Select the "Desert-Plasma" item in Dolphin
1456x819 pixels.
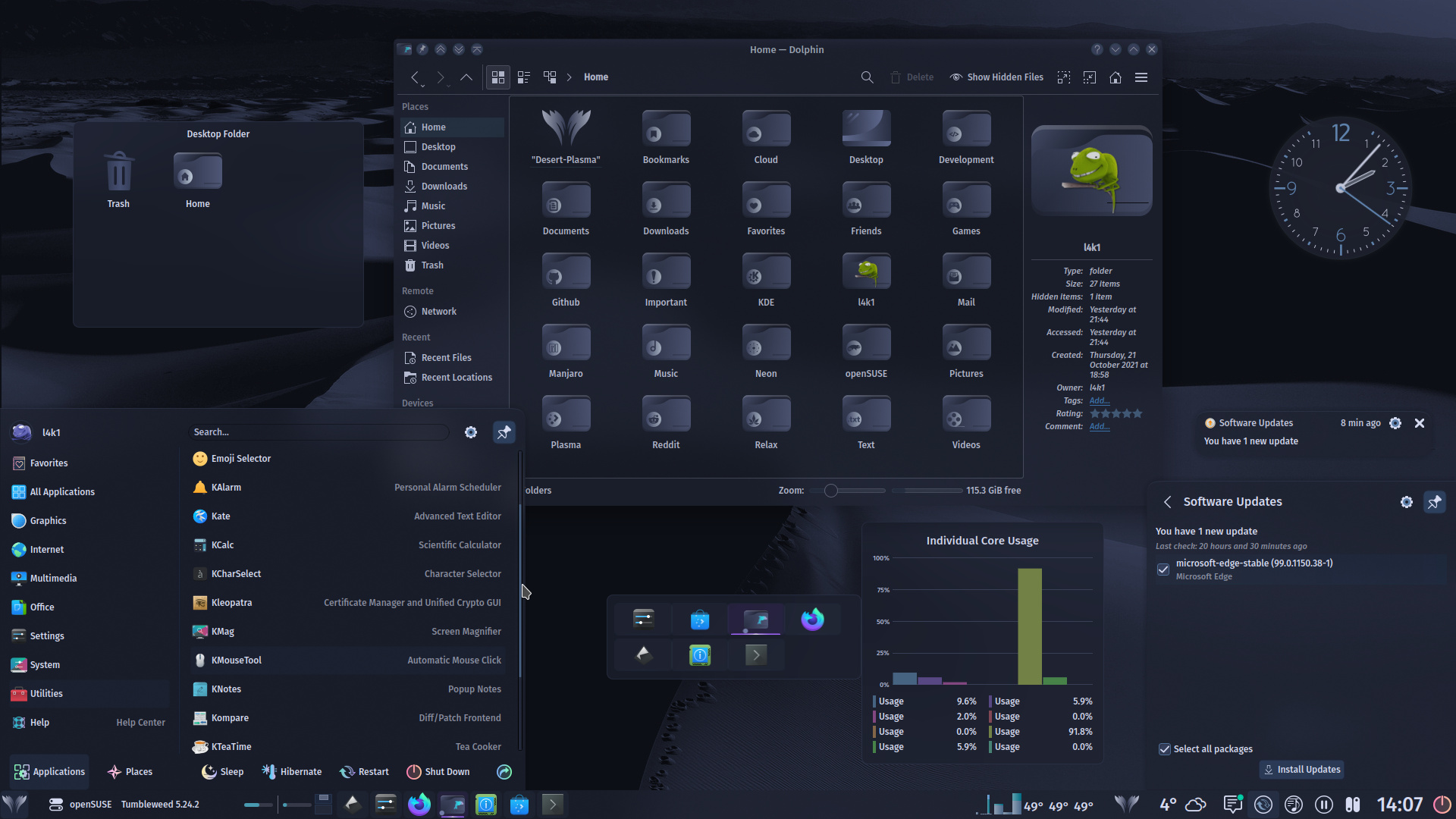[x=566, y=137]
